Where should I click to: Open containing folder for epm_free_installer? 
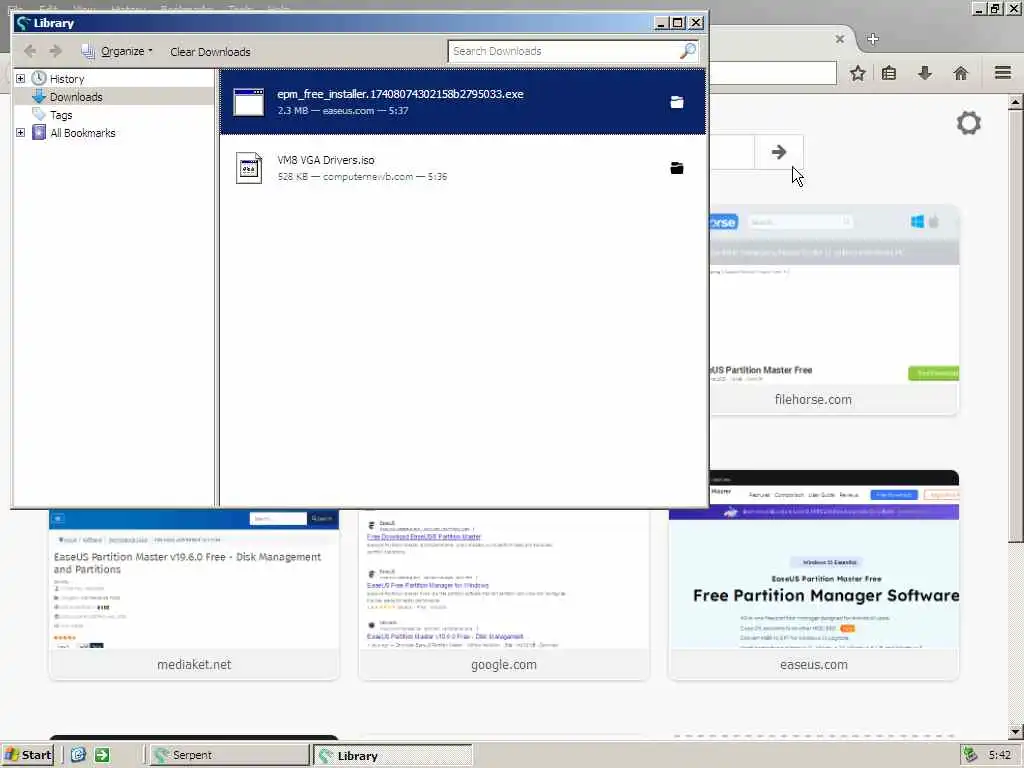pyautogui.click(x=677, y=102)
